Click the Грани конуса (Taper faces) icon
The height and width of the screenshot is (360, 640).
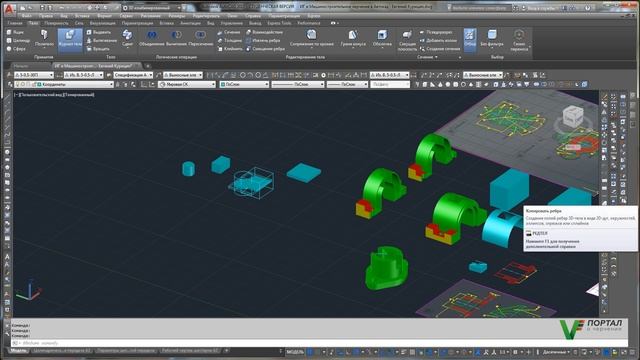pyautogui.click(x=353, y=35)
